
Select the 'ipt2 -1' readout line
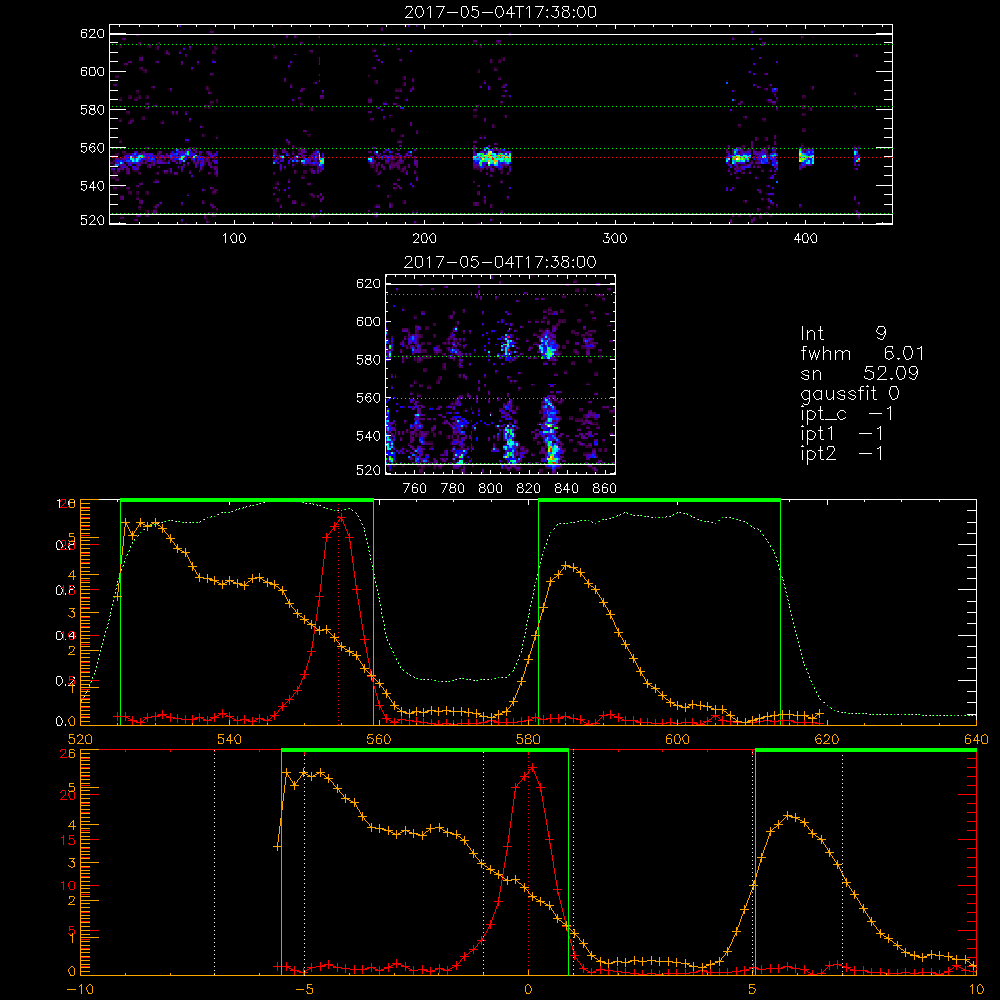pyautogui.click(x=842, y=453)
